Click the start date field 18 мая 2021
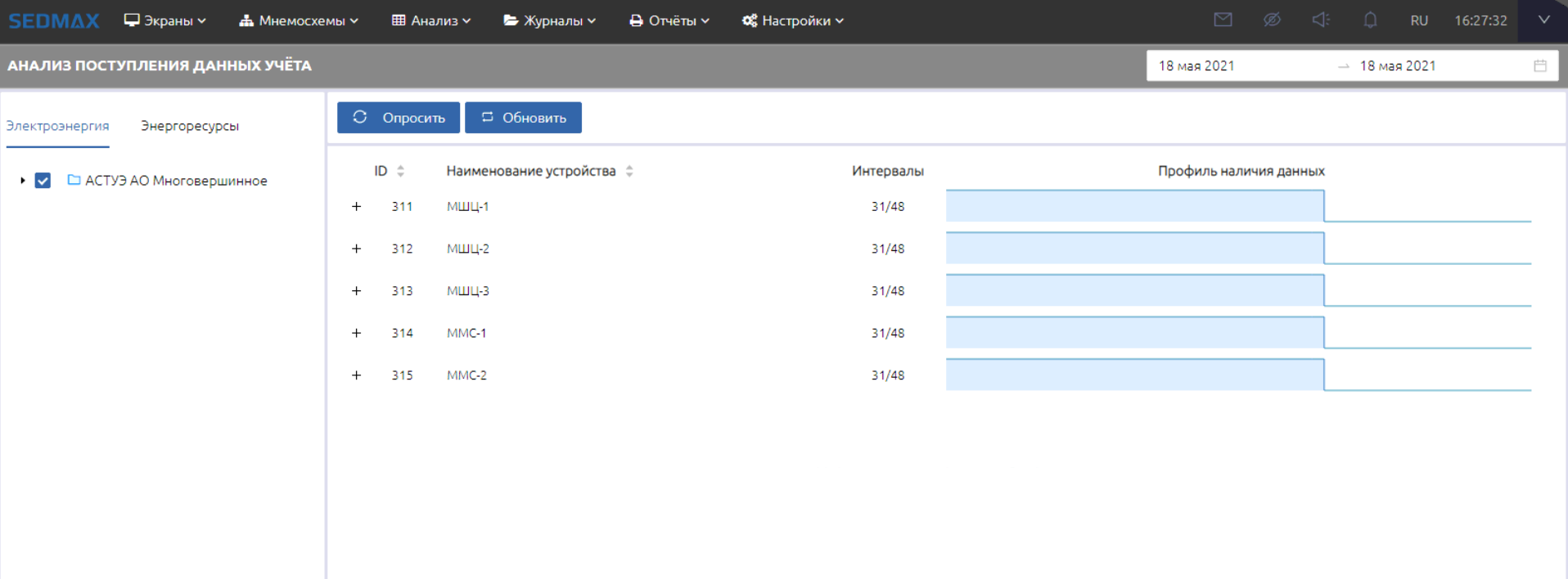The width and height of the screenshot is (1568, 579). (x=1196, y=66)
